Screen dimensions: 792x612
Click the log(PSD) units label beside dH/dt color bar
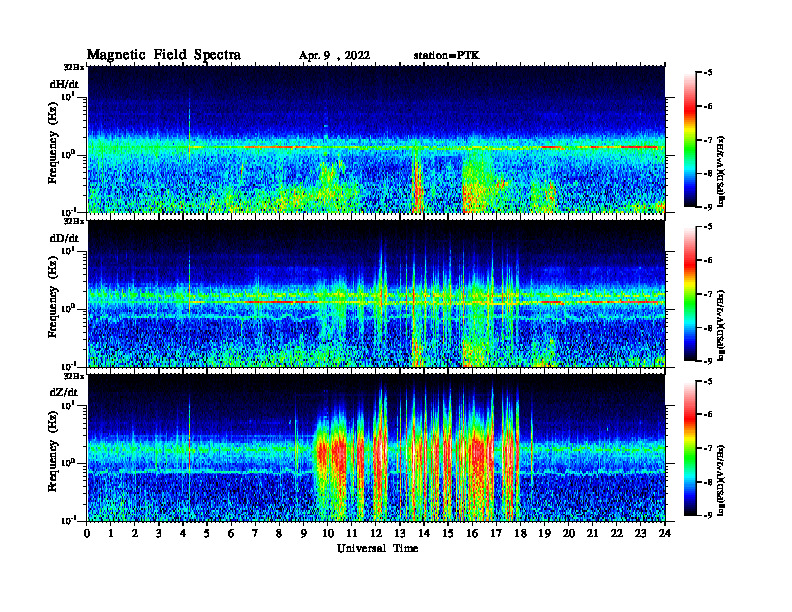pos(722,172)
